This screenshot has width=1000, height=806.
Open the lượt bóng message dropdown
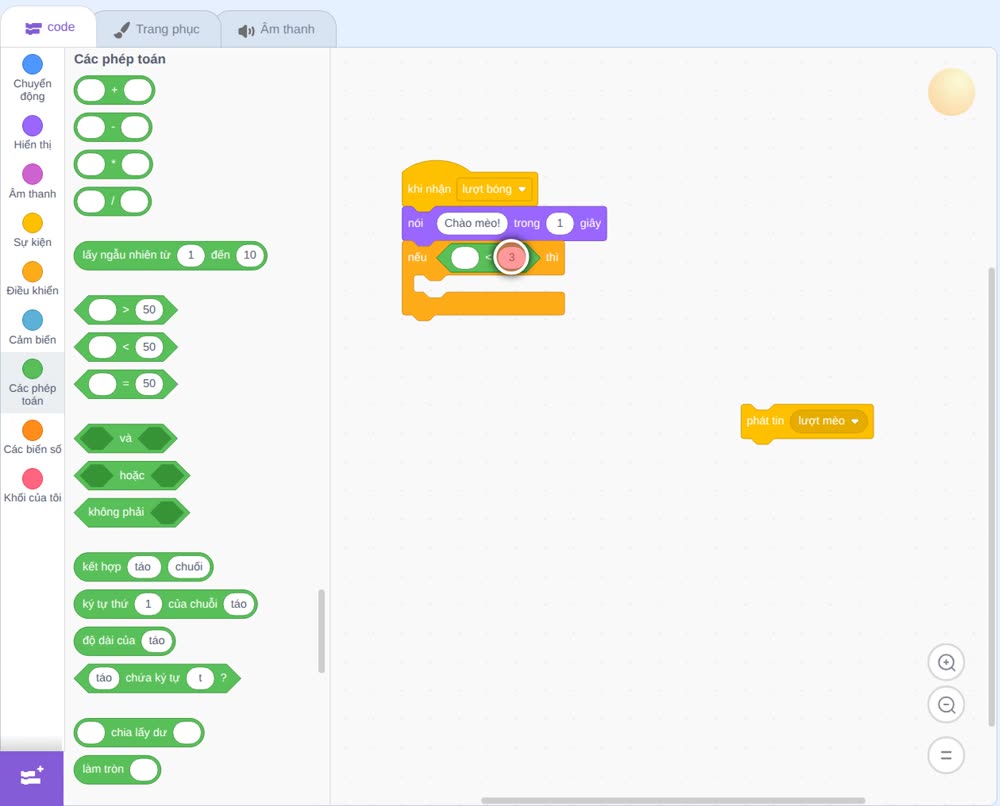[x=494, y=189]
